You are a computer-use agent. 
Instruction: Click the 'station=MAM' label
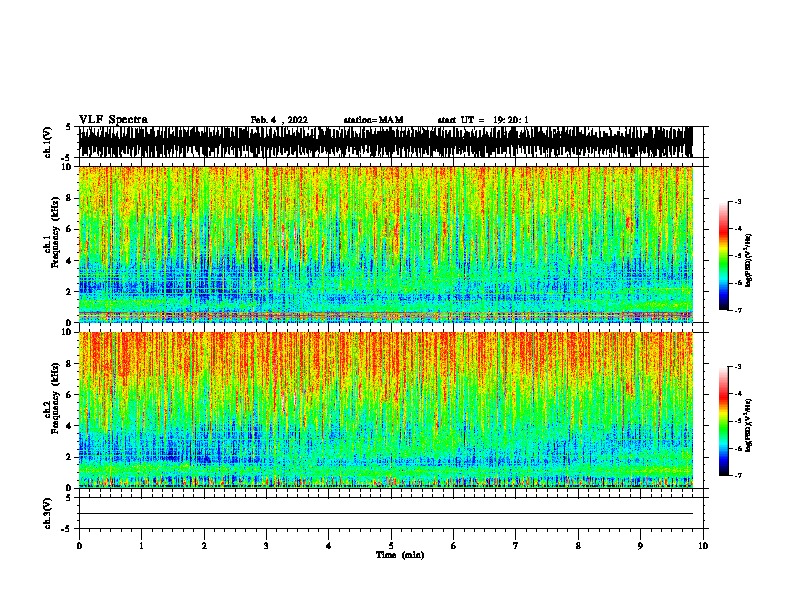373,120
